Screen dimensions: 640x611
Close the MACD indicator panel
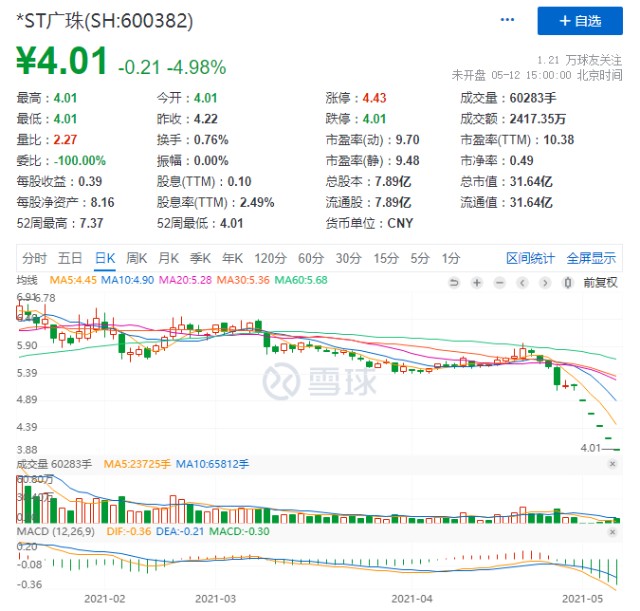tap(612, 532)
